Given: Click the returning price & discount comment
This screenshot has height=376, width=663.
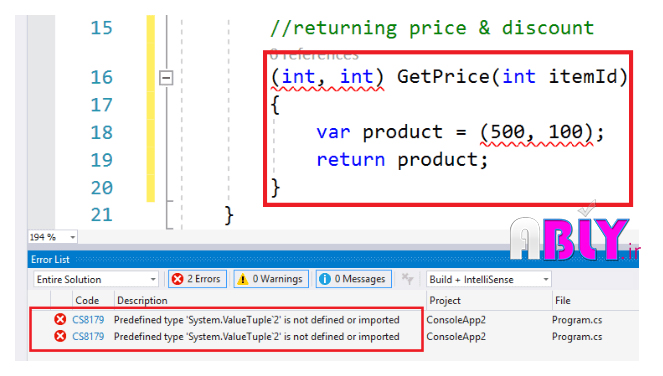Looking at the screenshot, I should click(432, 28).
